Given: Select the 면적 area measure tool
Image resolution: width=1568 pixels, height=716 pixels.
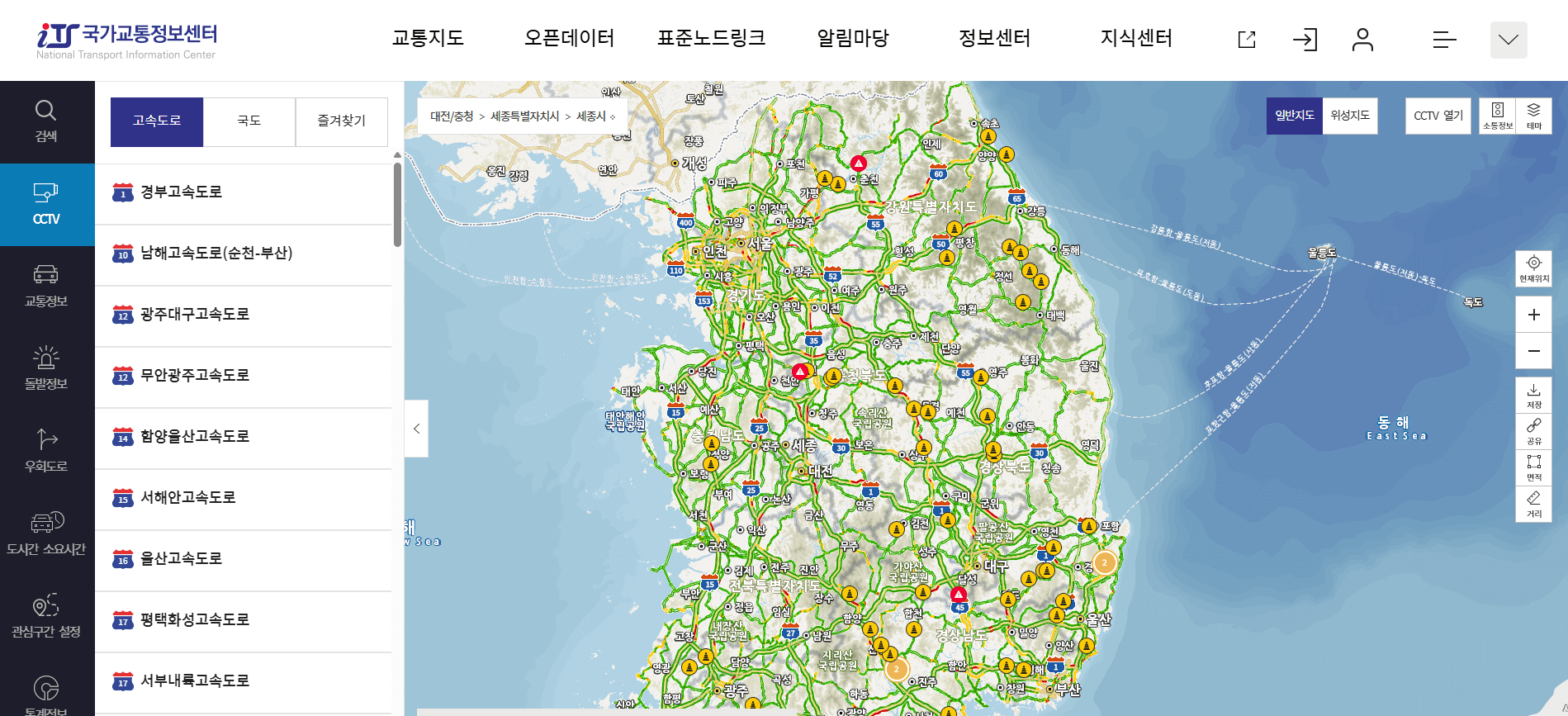Looking at the screenshot, I should pos(1534,467).
